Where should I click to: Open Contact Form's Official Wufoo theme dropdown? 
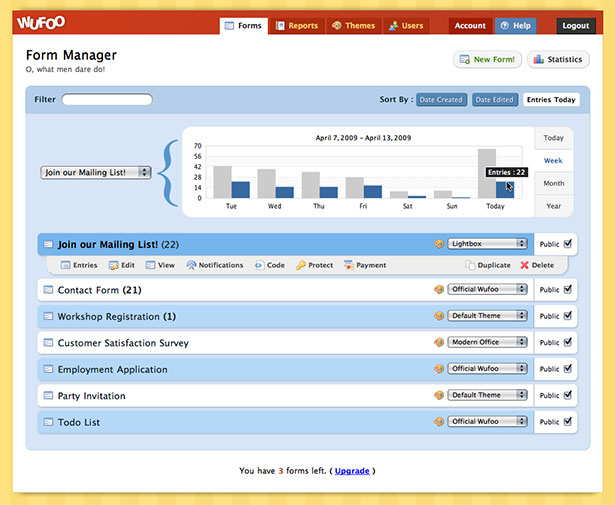[488, 289]
